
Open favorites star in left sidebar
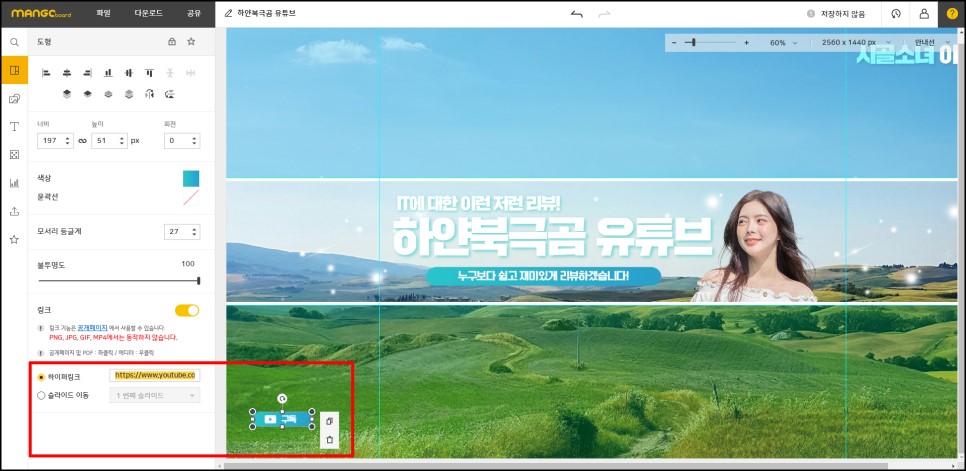point(14,240)
